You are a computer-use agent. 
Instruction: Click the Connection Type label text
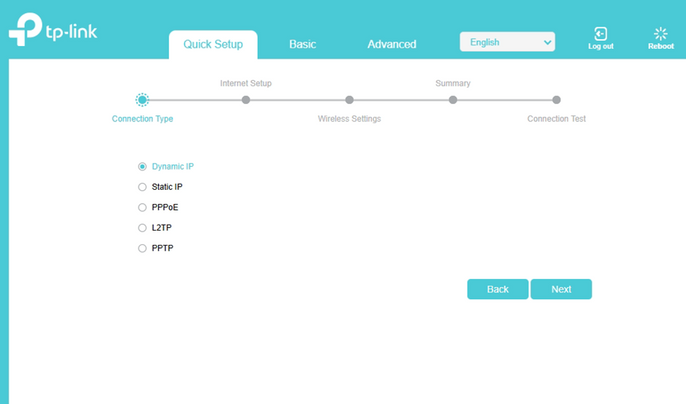pyautogui.click(x=142, y=119)
